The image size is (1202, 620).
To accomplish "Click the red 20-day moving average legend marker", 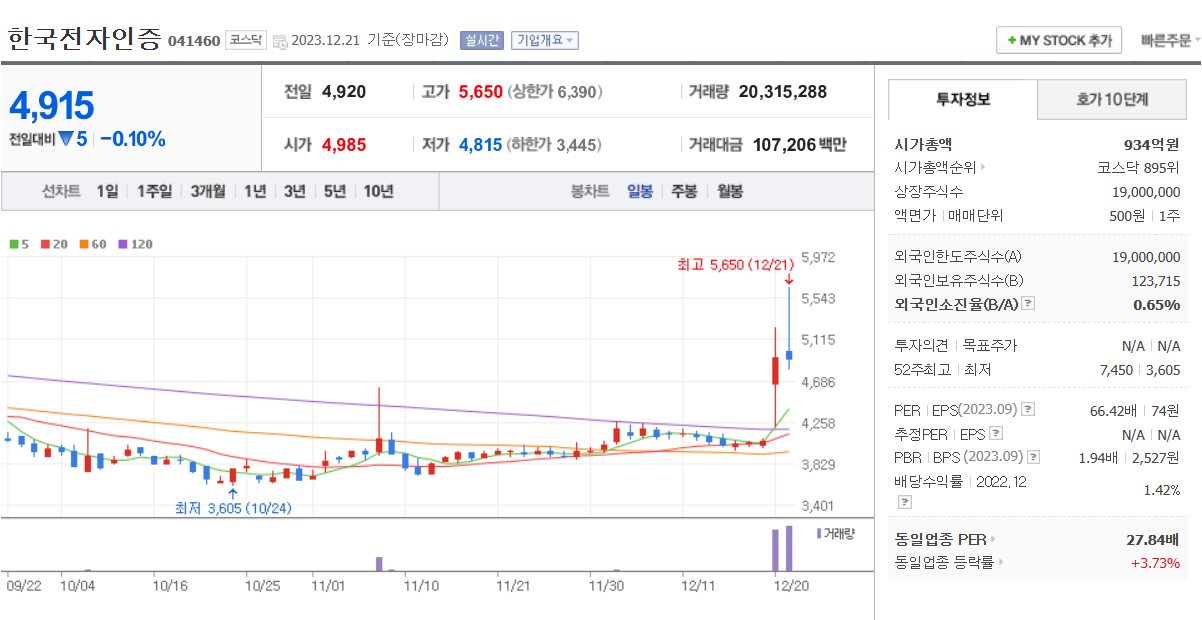I will click(45, 244).
